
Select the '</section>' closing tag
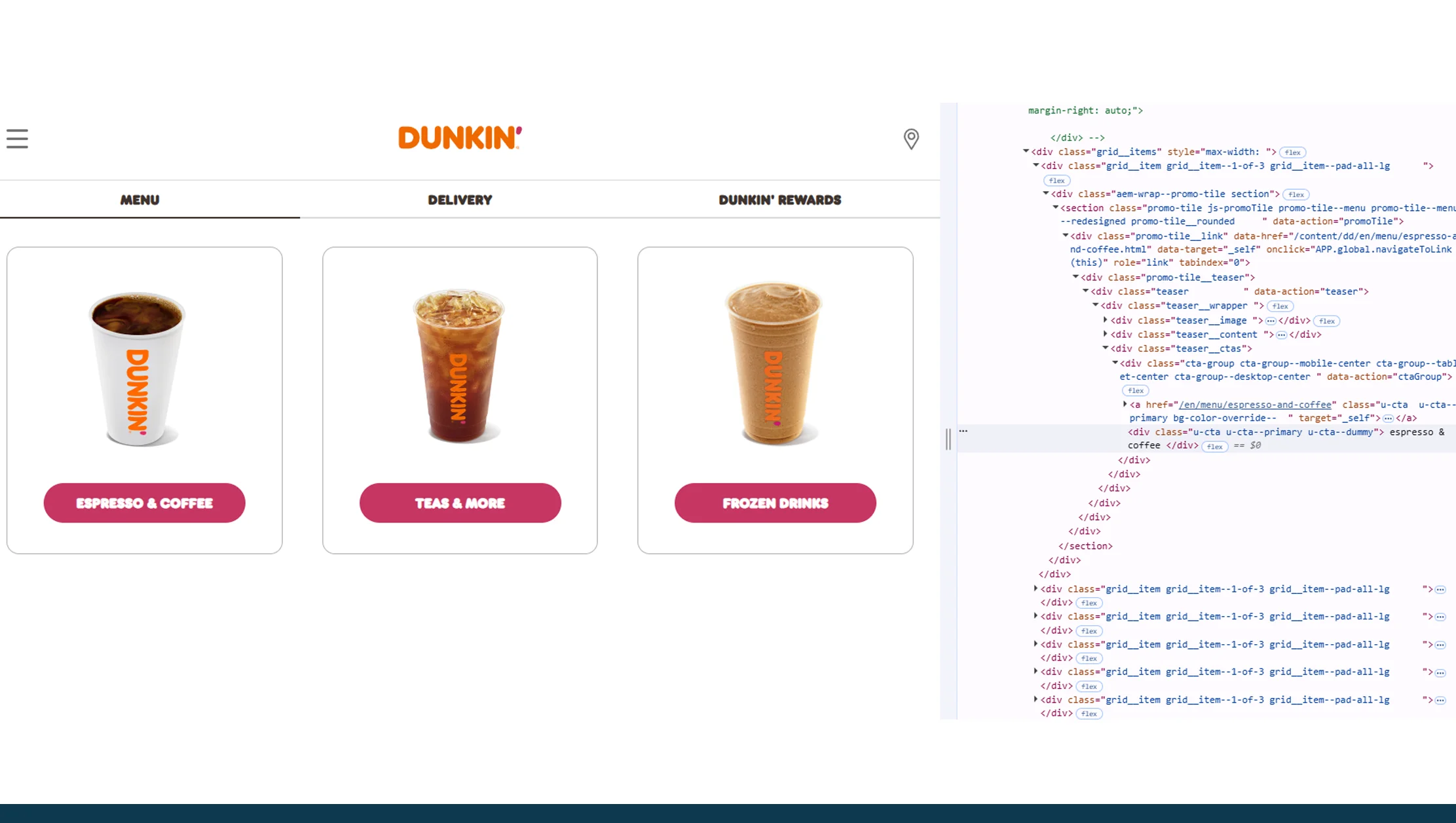pyautogui.click(x=1085, y=545)
